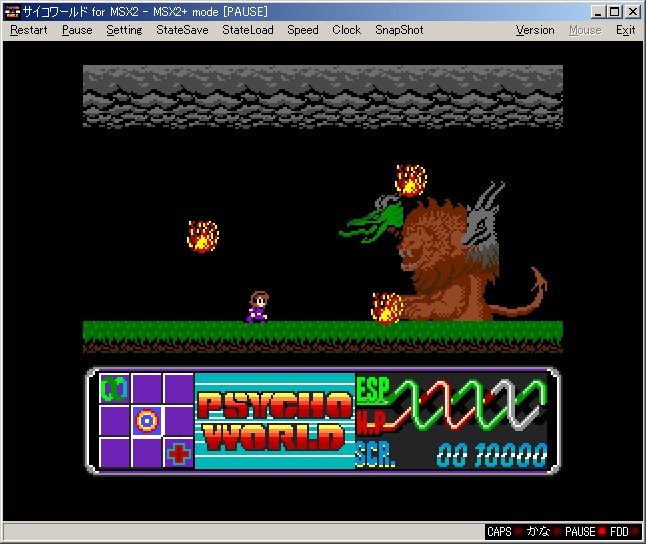Open the Version menu
Viewport: 646px width, 544px height.
click(535, 30)
